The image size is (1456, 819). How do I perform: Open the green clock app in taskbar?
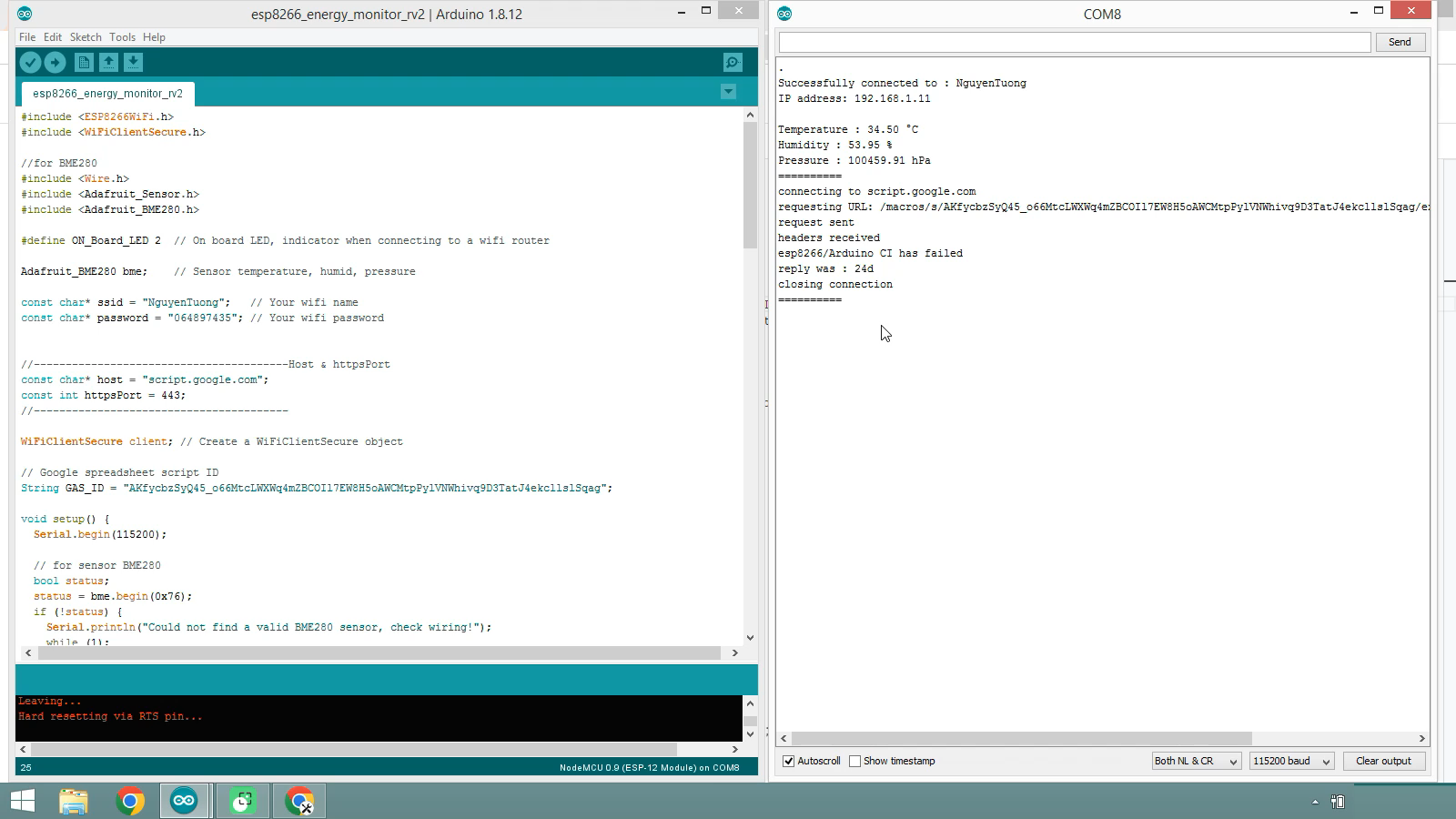(x=242, y=801)
